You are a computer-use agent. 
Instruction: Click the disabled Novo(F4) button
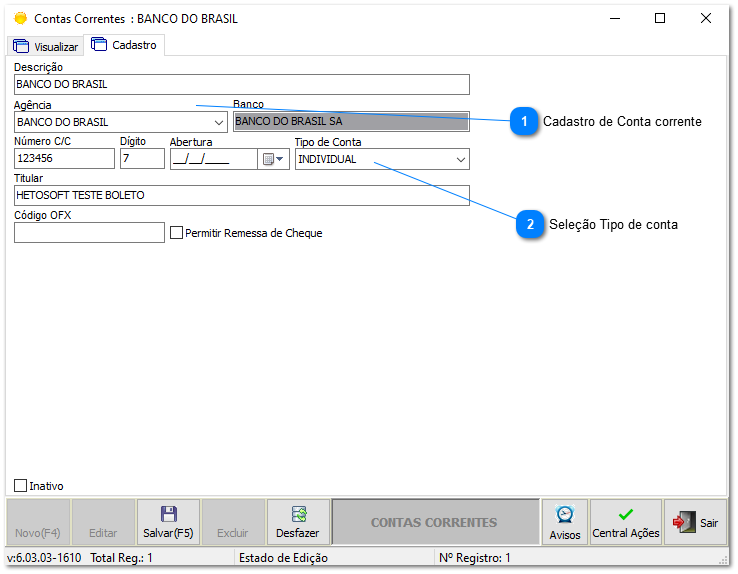click(38, 522)
